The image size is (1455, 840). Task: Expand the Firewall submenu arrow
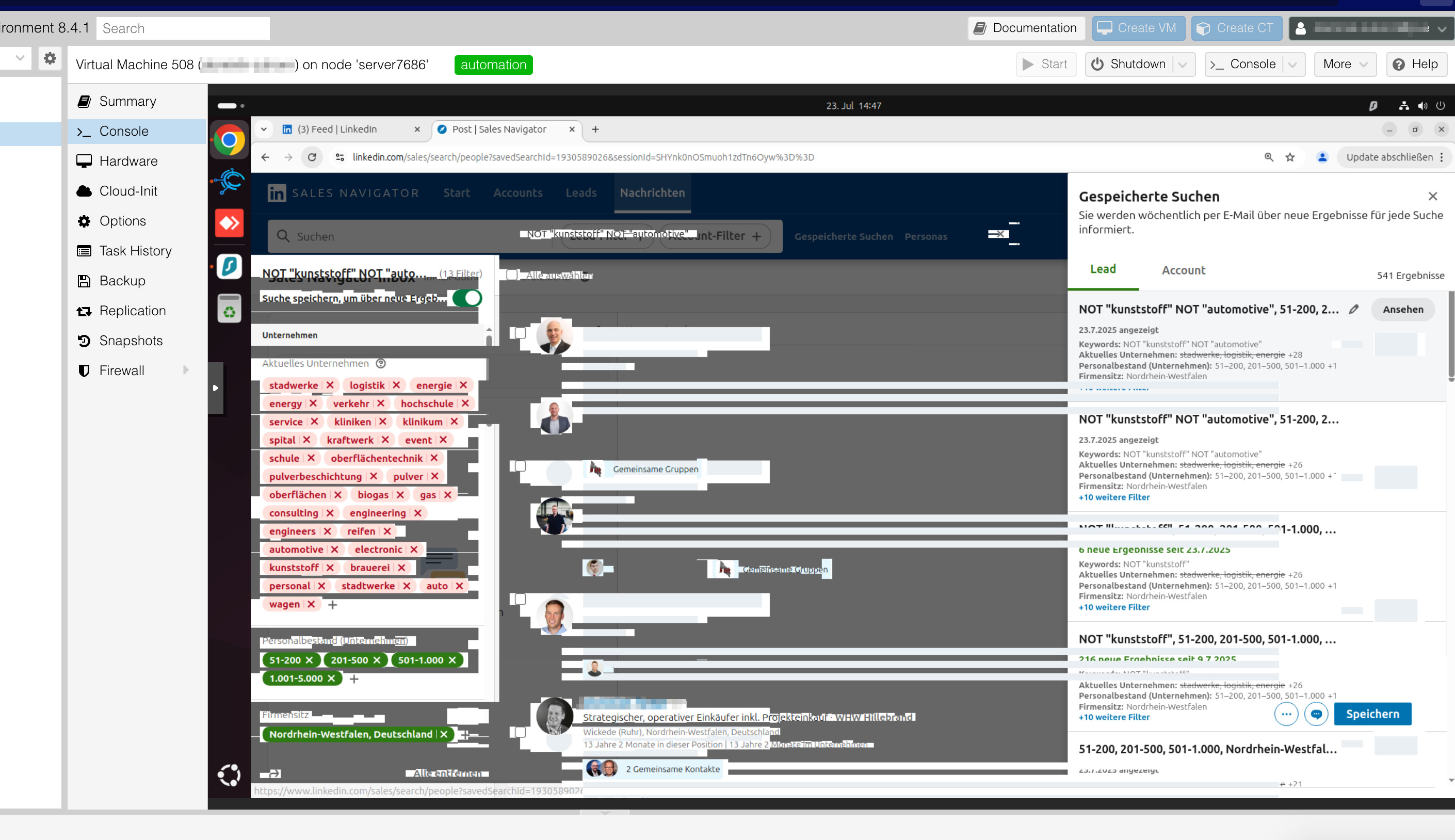pyautogui.click(x=186, y=370)
